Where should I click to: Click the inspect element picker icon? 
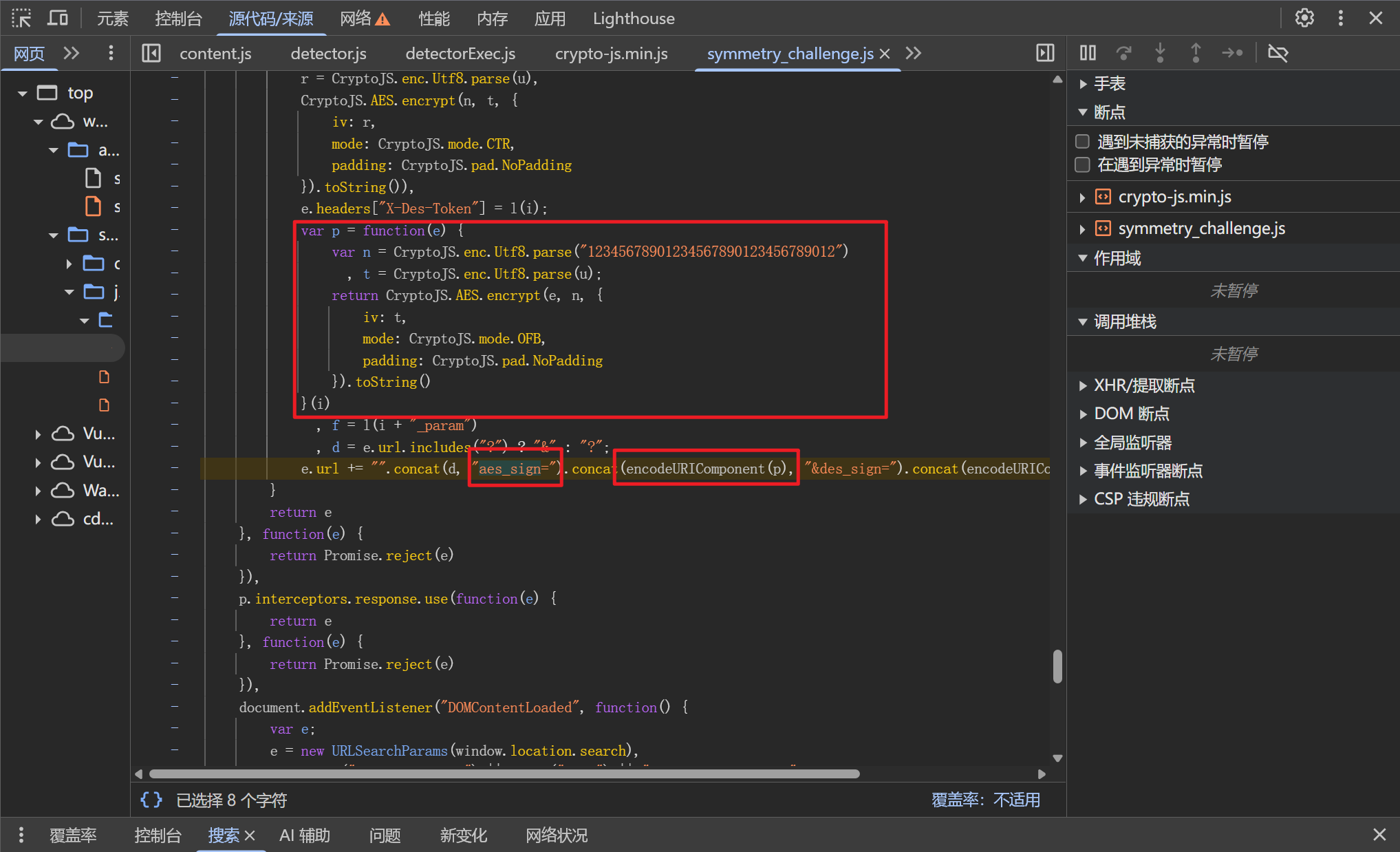(21, 19)
